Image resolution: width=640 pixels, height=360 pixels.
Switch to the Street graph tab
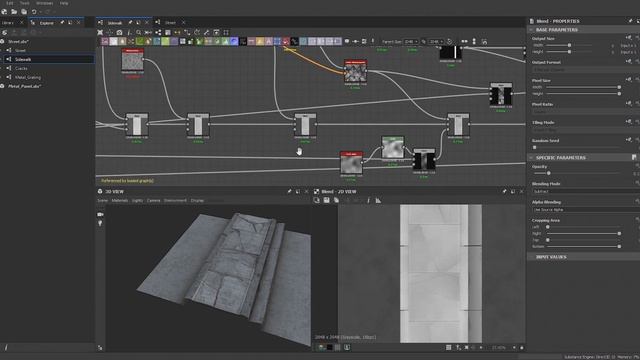(x=170, y=23)
